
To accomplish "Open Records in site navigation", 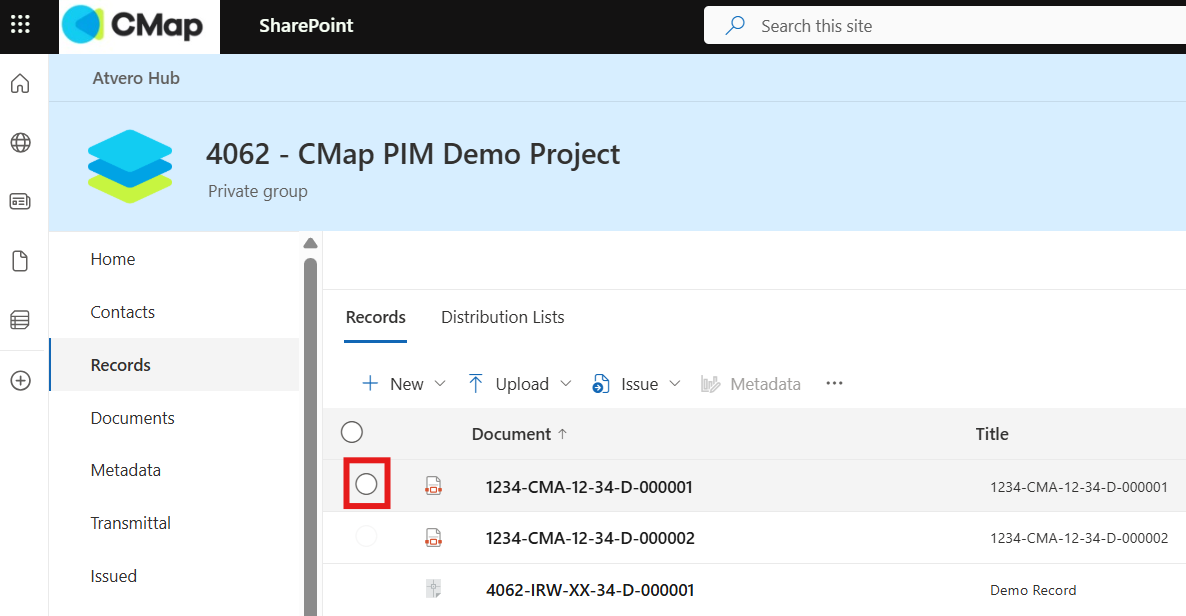I will [x=175, y=365].
